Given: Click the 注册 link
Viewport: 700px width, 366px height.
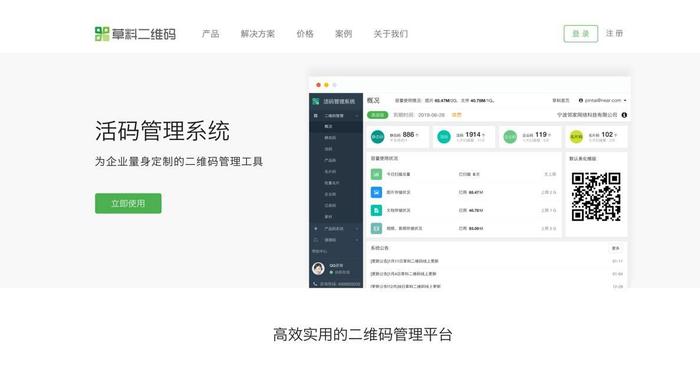Looking at the screenshot, I should click(x=614, y=33).
